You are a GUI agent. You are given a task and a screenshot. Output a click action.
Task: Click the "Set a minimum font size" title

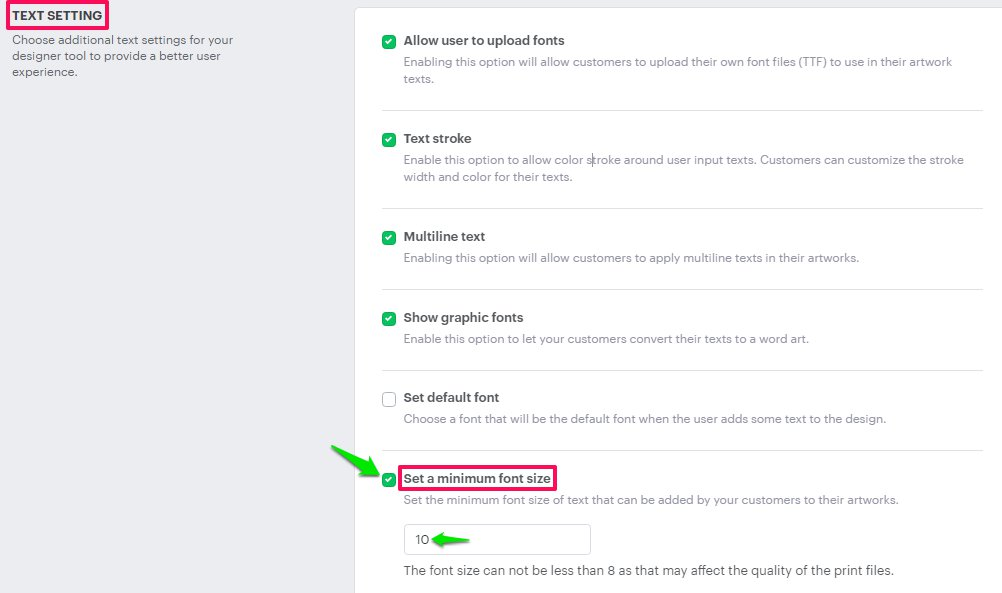pyautogui.click(x=476, y=478)
